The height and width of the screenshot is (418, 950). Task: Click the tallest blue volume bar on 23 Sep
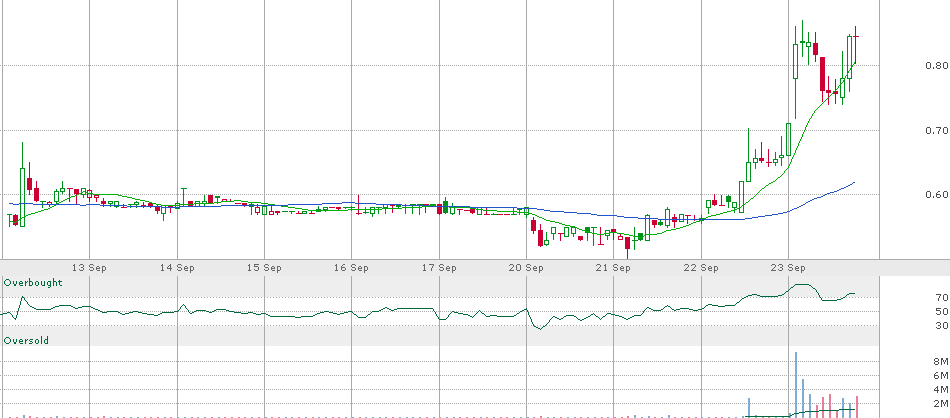click(796, 384)
